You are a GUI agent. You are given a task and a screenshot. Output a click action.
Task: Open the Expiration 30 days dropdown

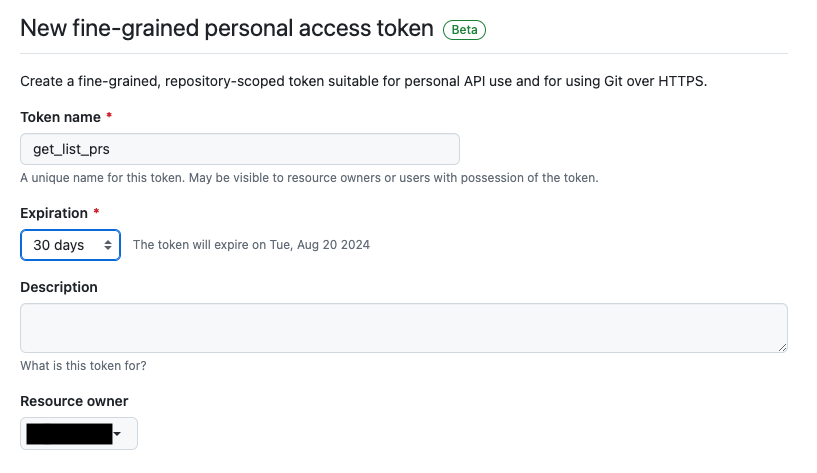(70, 245)
